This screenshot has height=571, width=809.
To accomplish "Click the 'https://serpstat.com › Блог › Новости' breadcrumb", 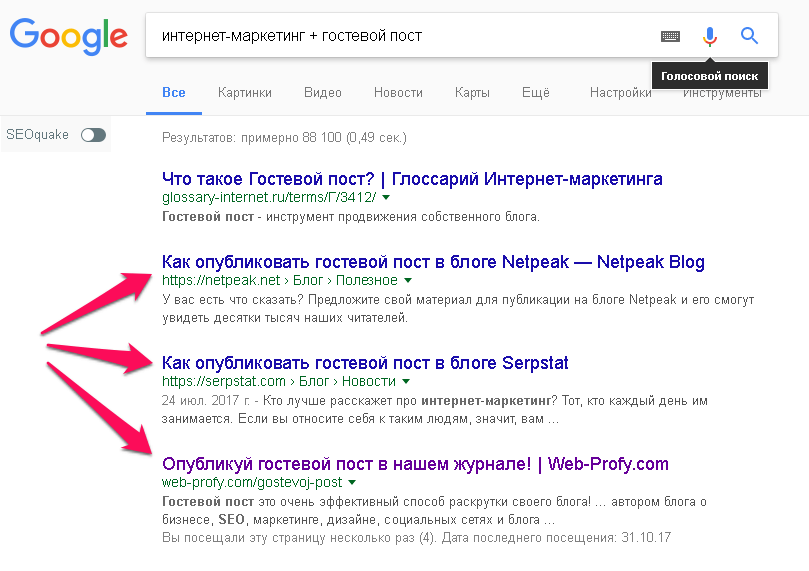I will [x=279, y=382].
